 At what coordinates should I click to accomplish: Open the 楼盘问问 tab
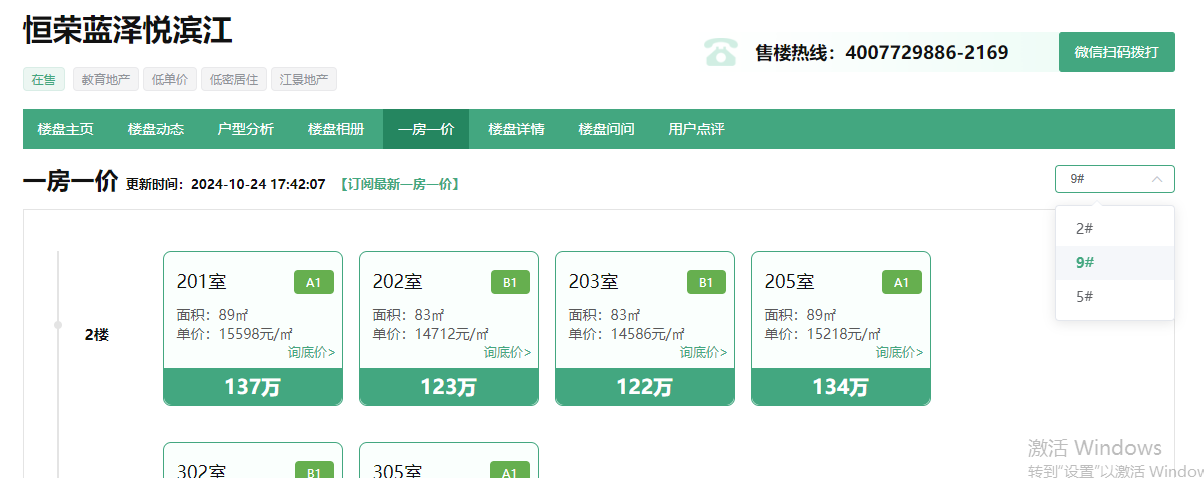[606, 129]
